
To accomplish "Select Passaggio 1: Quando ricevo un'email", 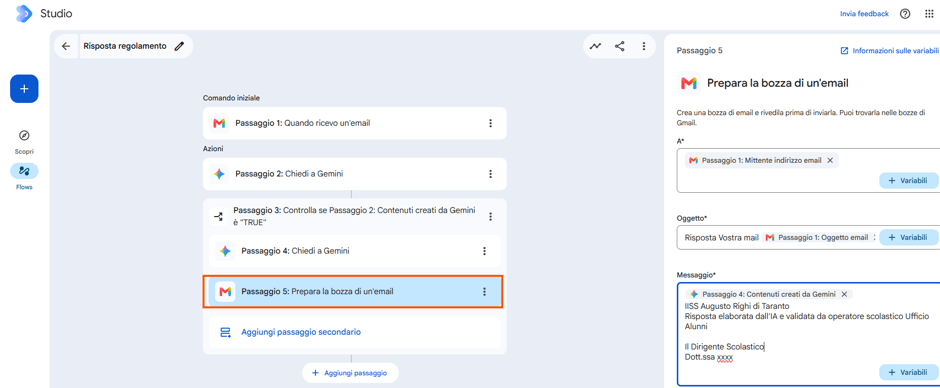I will tap(355, 123).
